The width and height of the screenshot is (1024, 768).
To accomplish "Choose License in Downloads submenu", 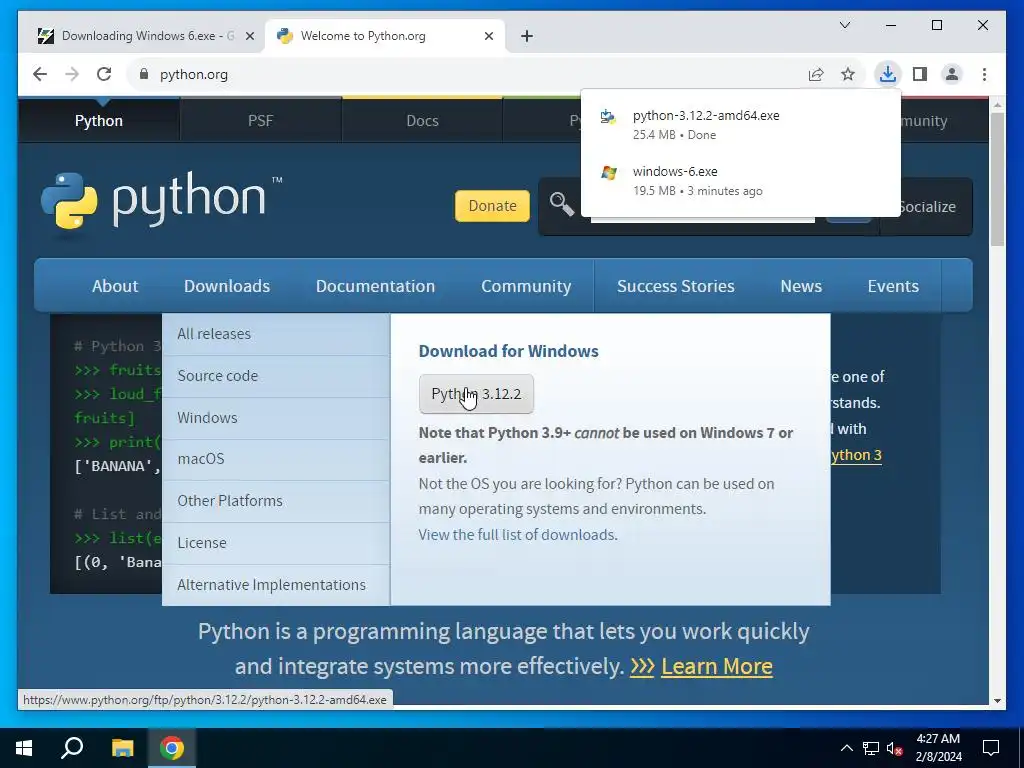I will point(276,543).
